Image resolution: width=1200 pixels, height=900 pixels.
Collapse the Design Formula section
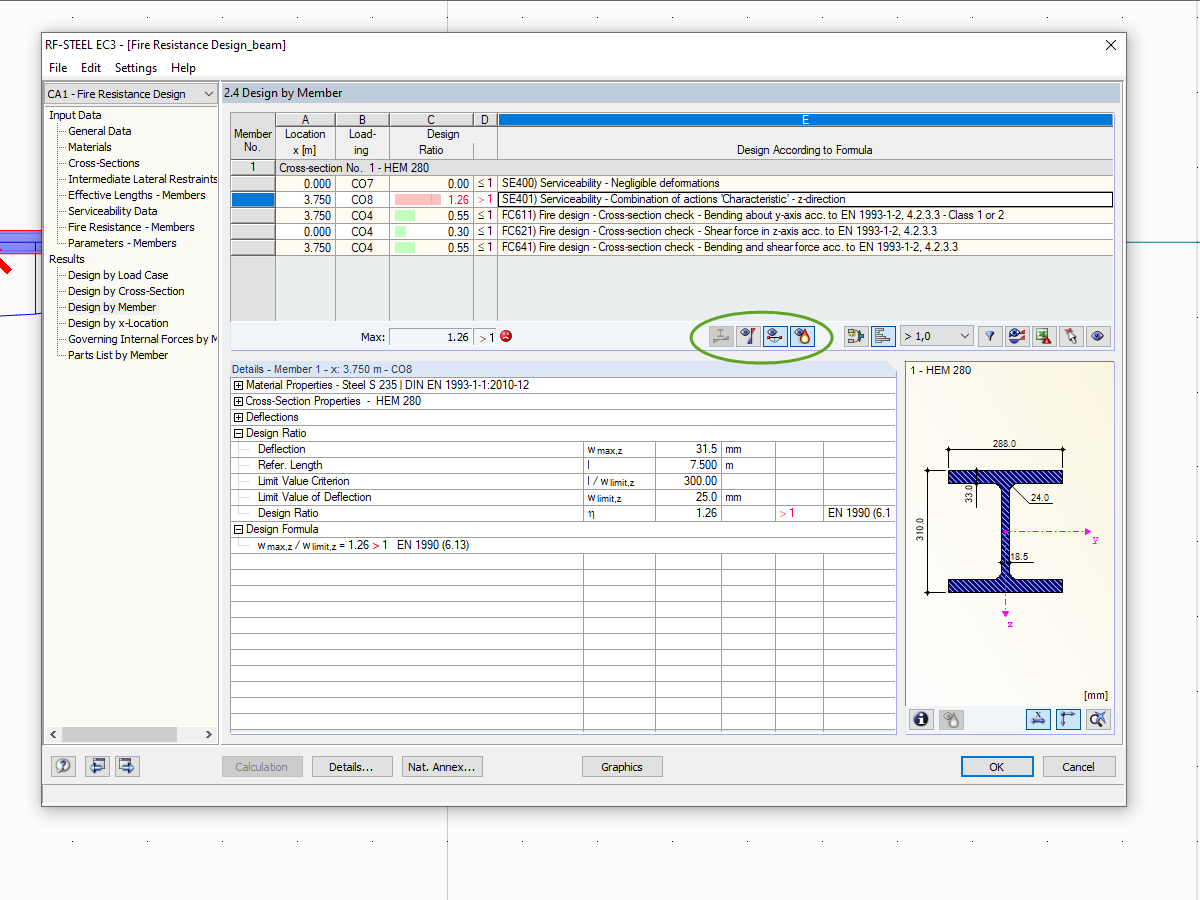[x=238, y=529]
